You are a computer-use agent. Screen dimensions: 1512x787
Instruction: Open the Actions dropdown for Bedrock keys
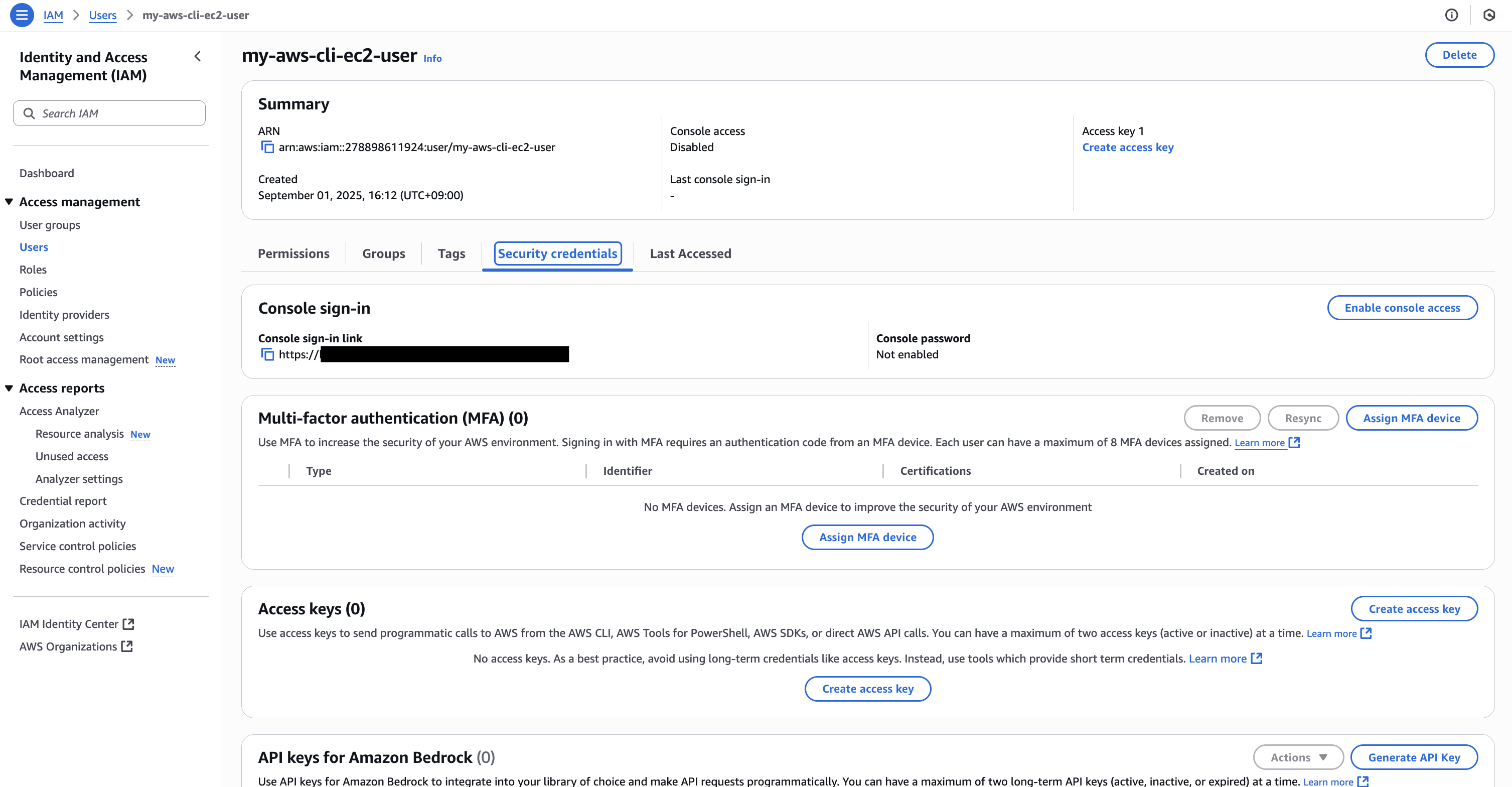point(1298,757)
